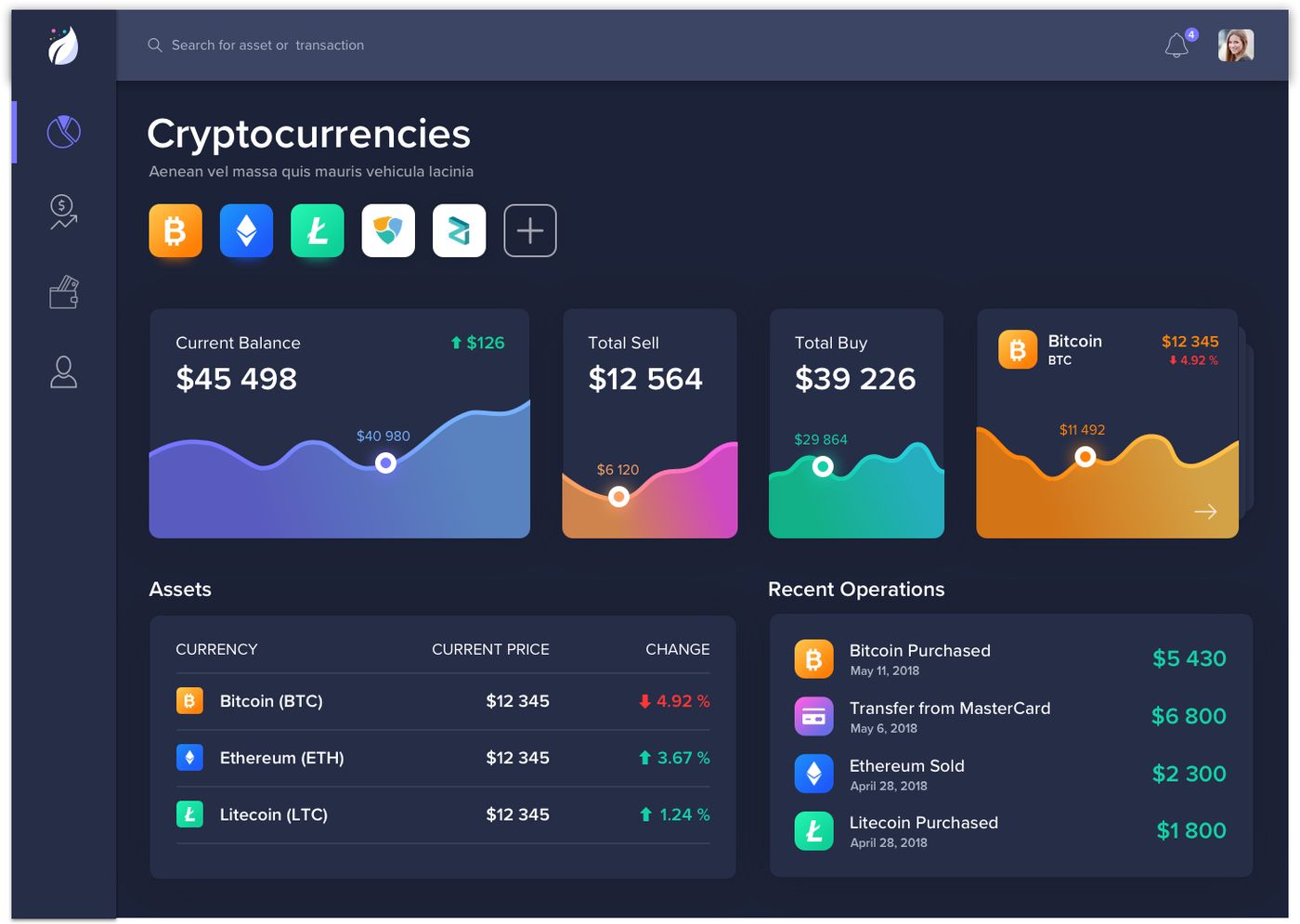The image size is (1300, 924).
Task: Click Litecoin icon in the Assets table
Action: (189, 814)
